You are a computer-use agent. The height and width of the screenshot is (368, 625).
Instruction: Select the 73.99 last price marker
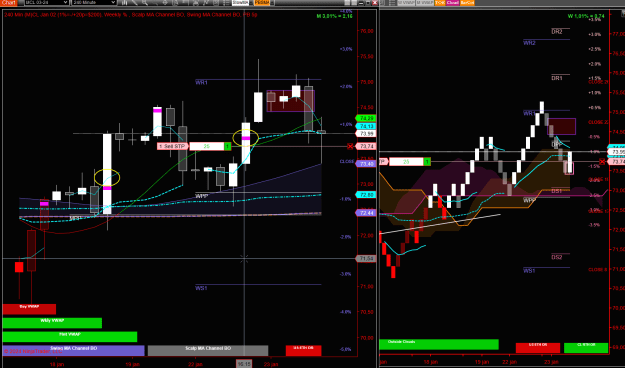click(x=366, y=134)
